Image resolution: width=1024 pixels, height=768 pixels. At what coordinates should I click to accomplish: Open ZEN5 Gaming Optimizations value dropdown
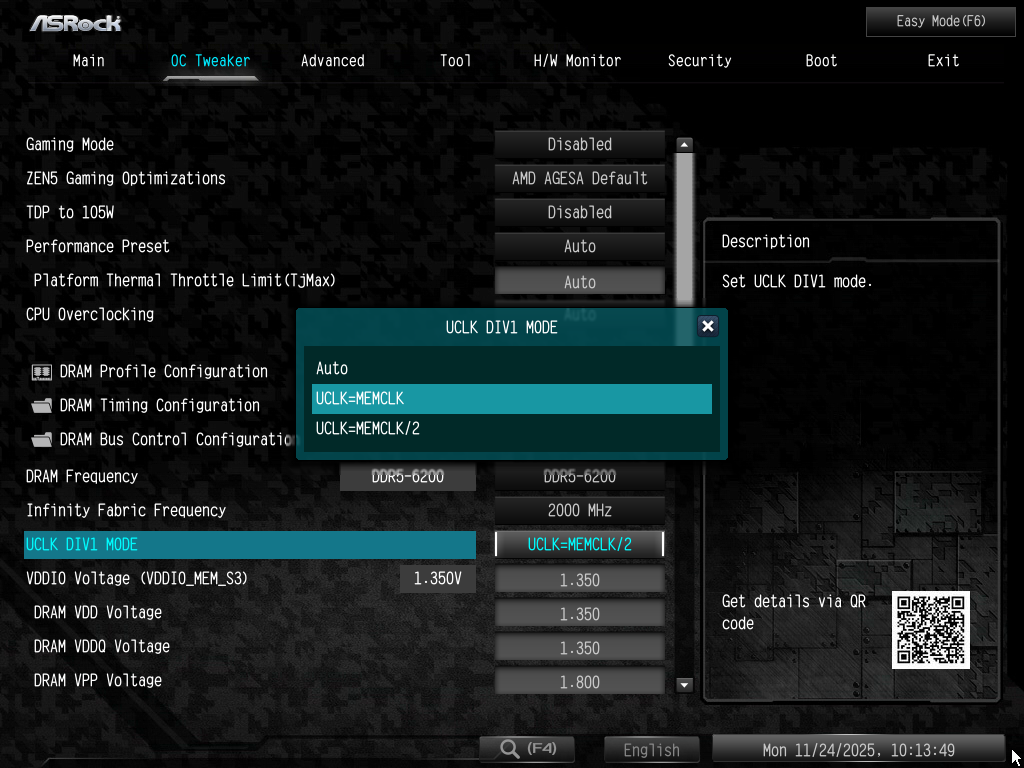[579, 179]
